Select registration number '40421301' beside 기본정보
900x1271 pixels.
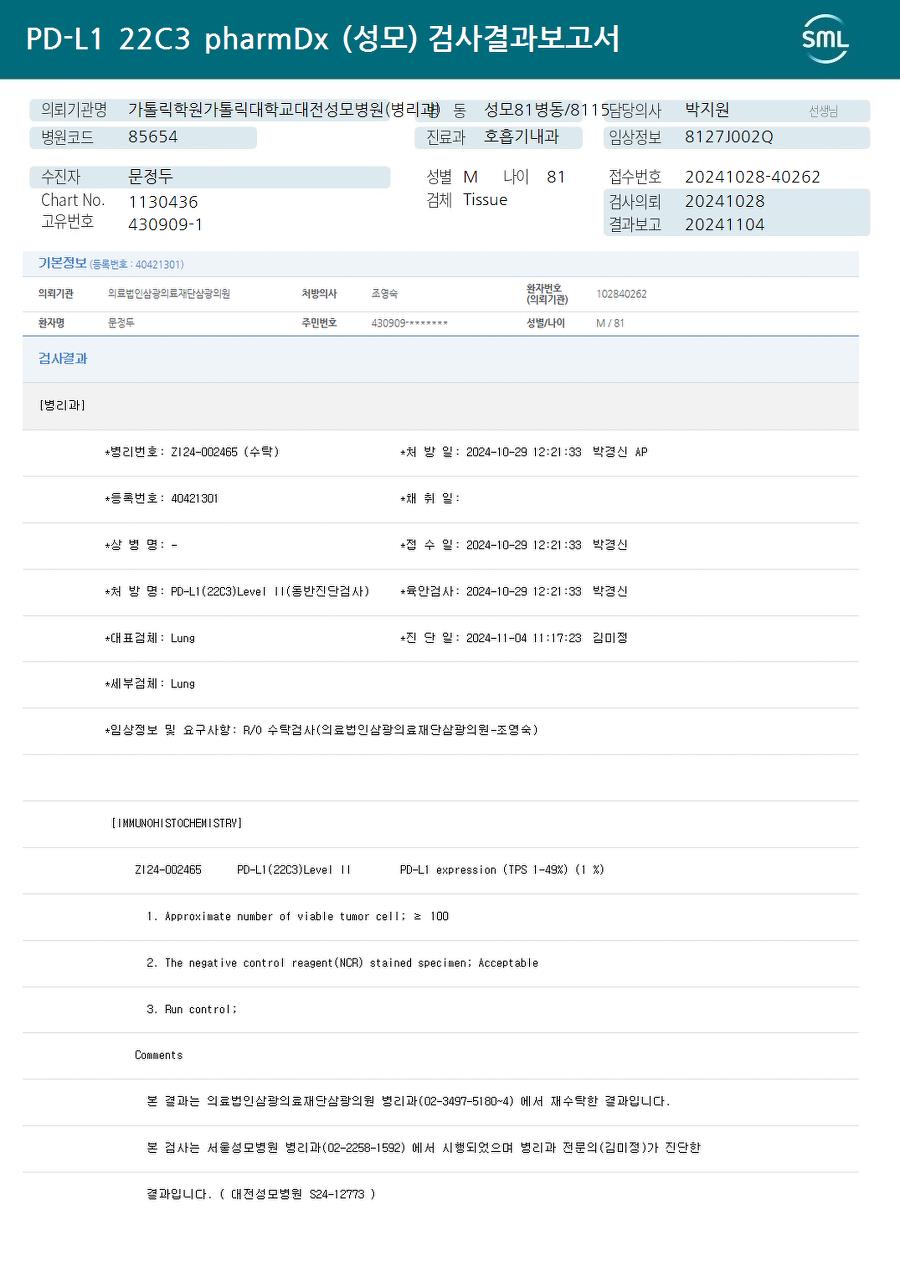pos(157,265)
